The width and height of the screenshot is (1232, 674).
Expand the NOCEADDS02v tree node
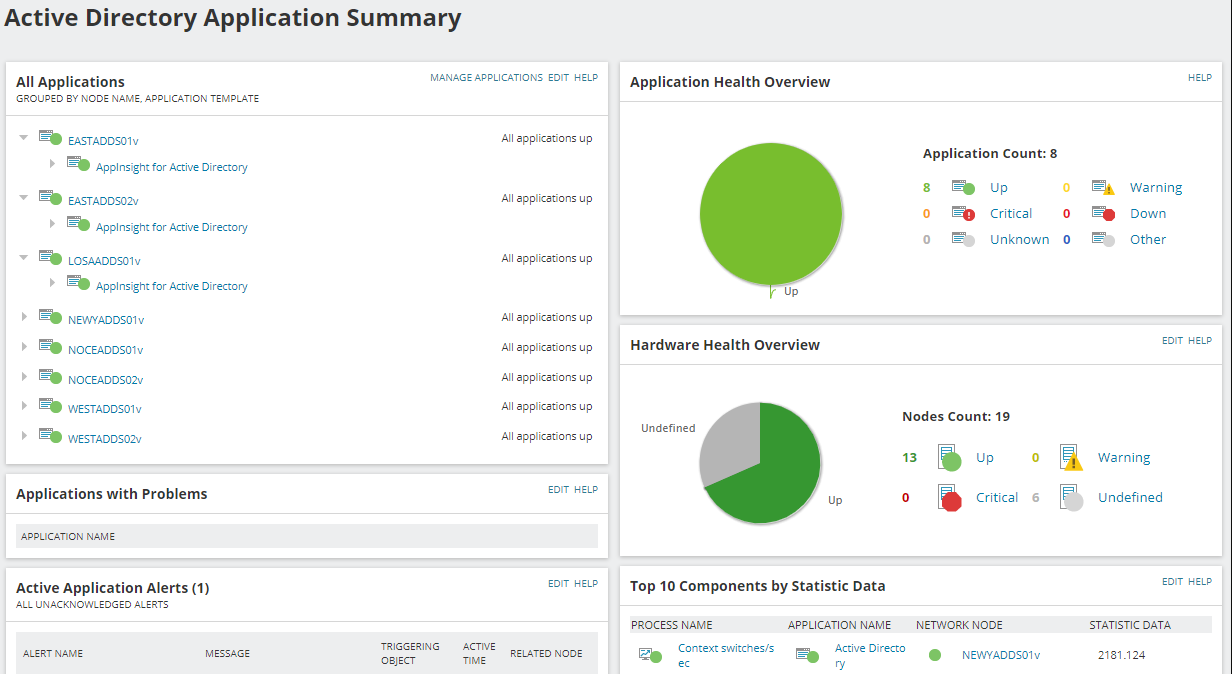click(24, 377)
